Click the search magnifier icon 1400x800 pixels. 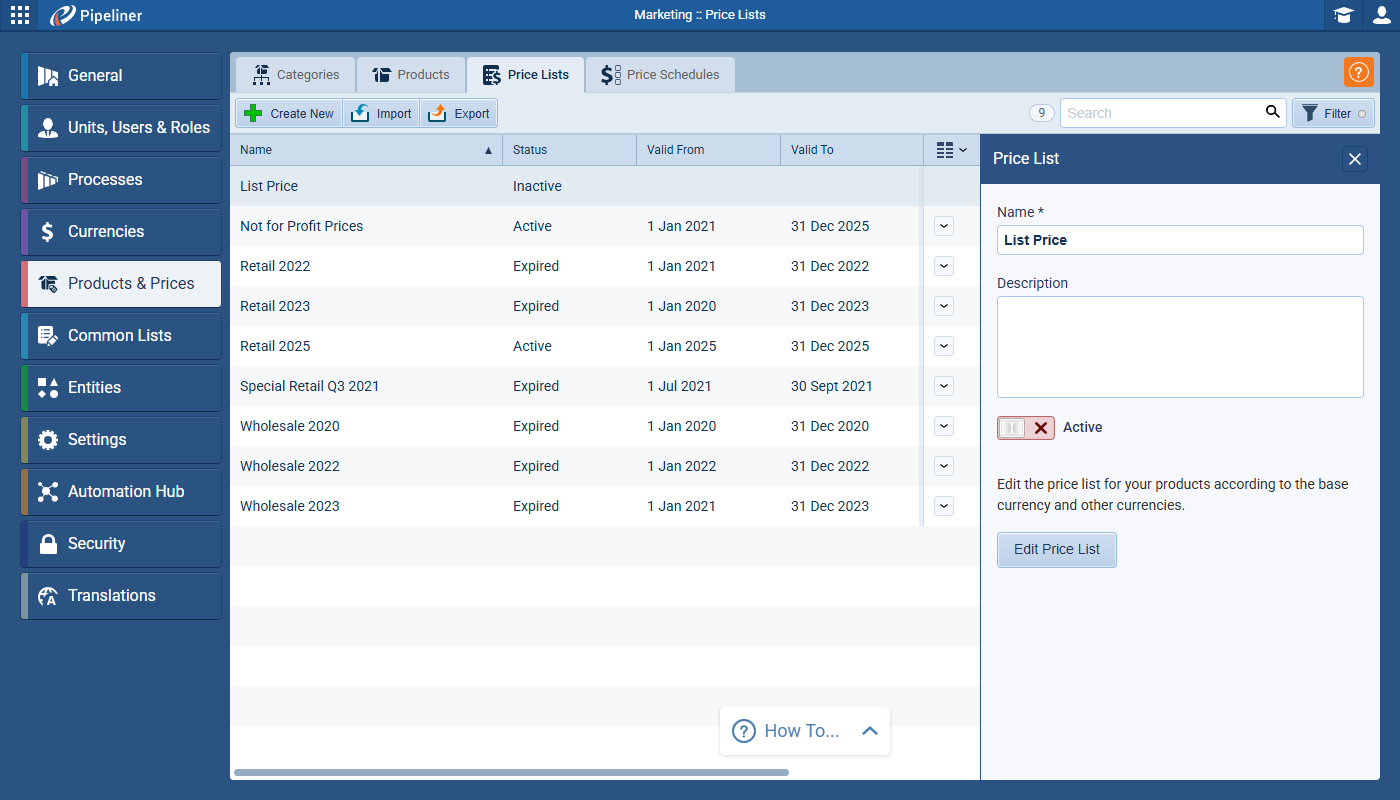[x=1272, y=112]
